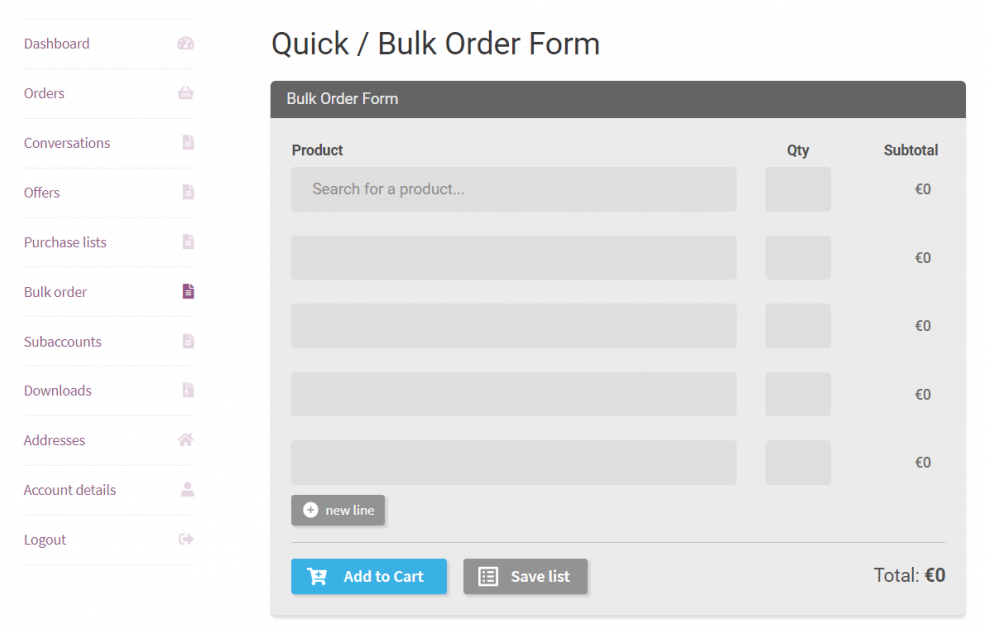Click the Logout arrow icon

tap(186, 539)
